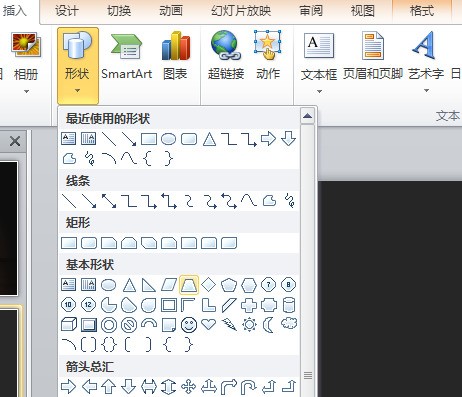The image size is (462, 397).
Task: Open the 幻灯片放映 tab
Action: (x=241, y=11)
